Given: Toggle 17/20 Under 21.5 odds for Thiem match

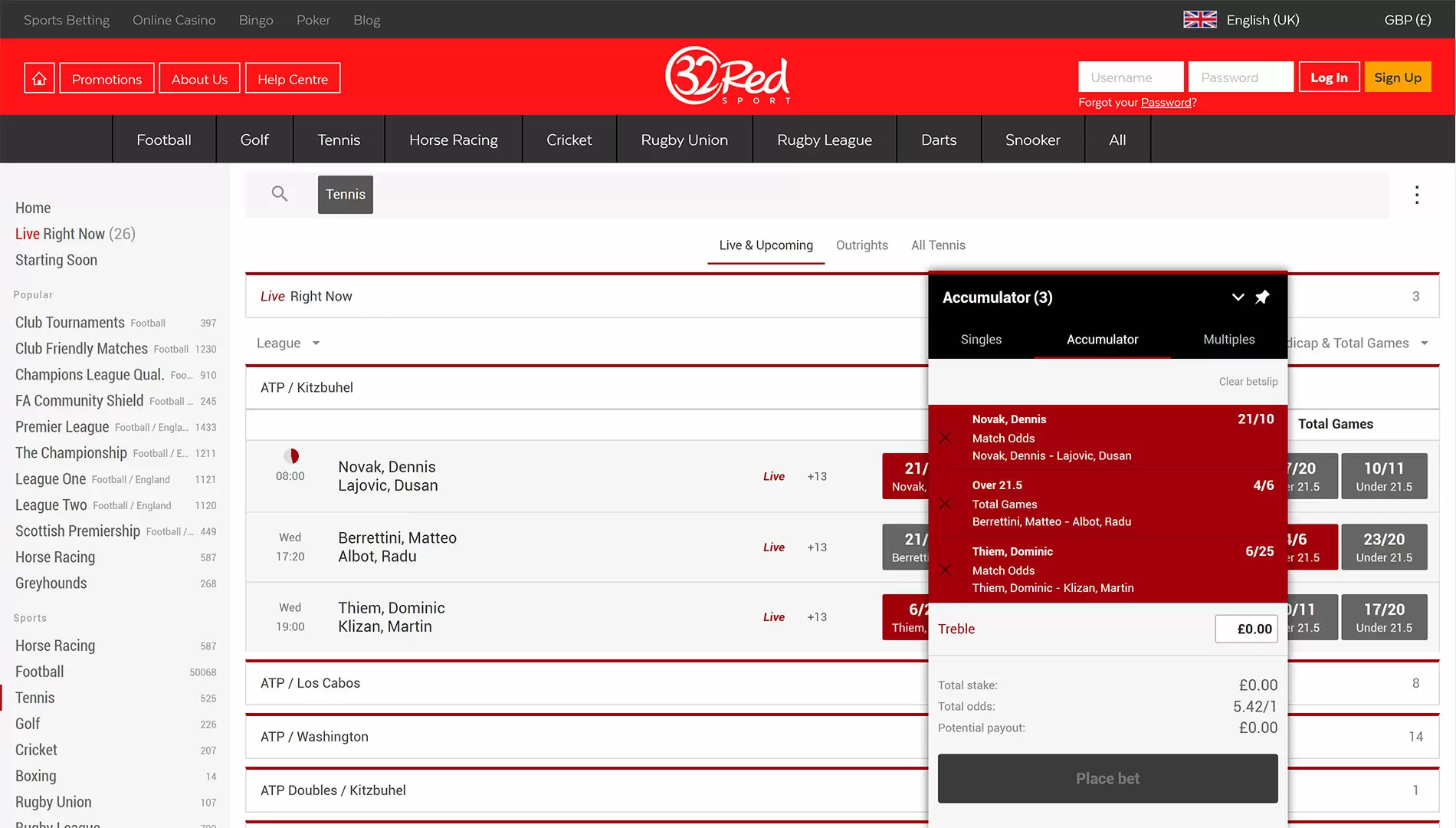Looking at the screenshot, I should tap(1384, 617).
